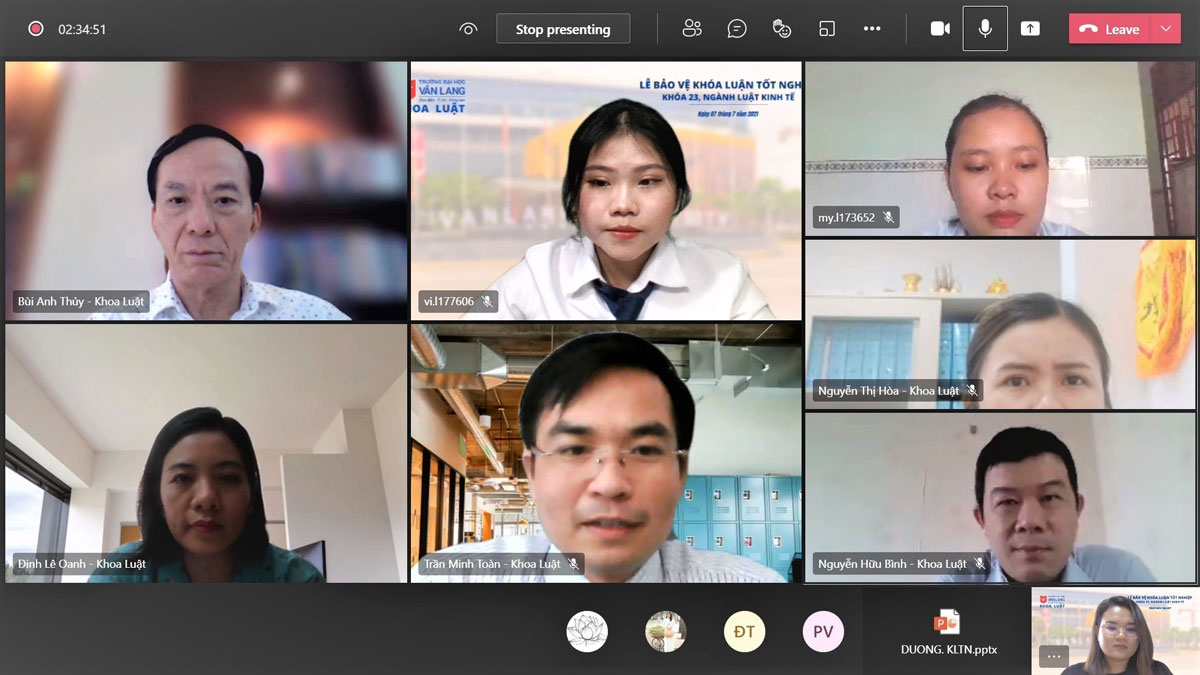Click muted mic icon beside my.l173652

[x=888, y=217]
